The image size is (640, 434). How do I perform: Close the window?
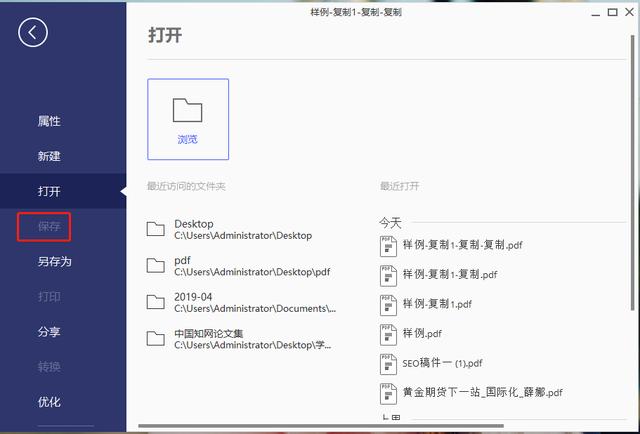(630, 12)
